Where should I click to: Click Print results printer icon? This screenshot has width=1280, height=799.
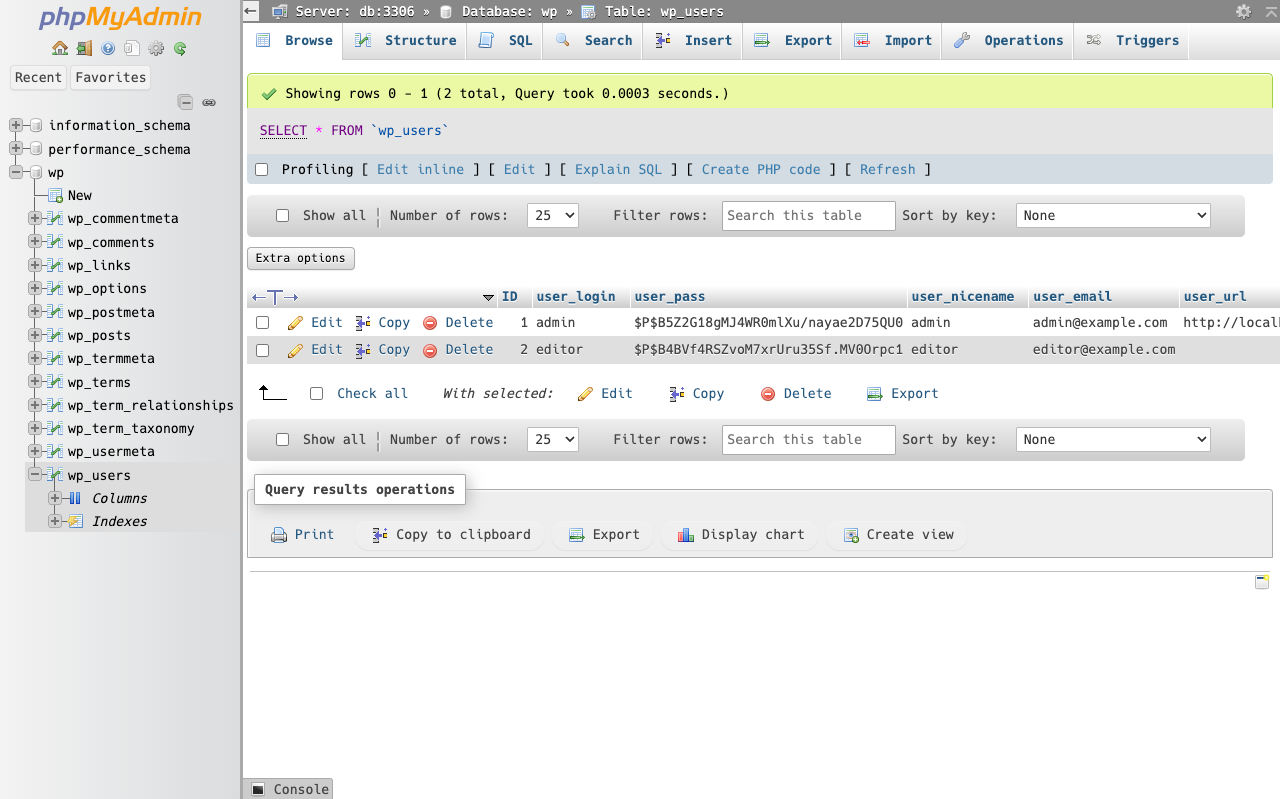pos(279,535)
